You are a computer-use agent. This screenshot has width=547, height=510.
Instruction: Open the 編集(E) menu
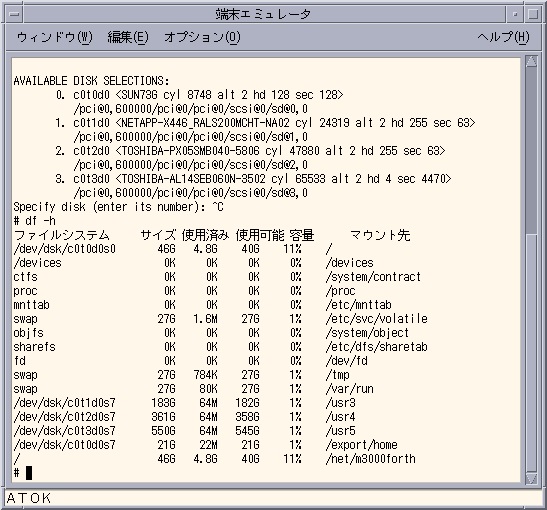click(128, 37)
